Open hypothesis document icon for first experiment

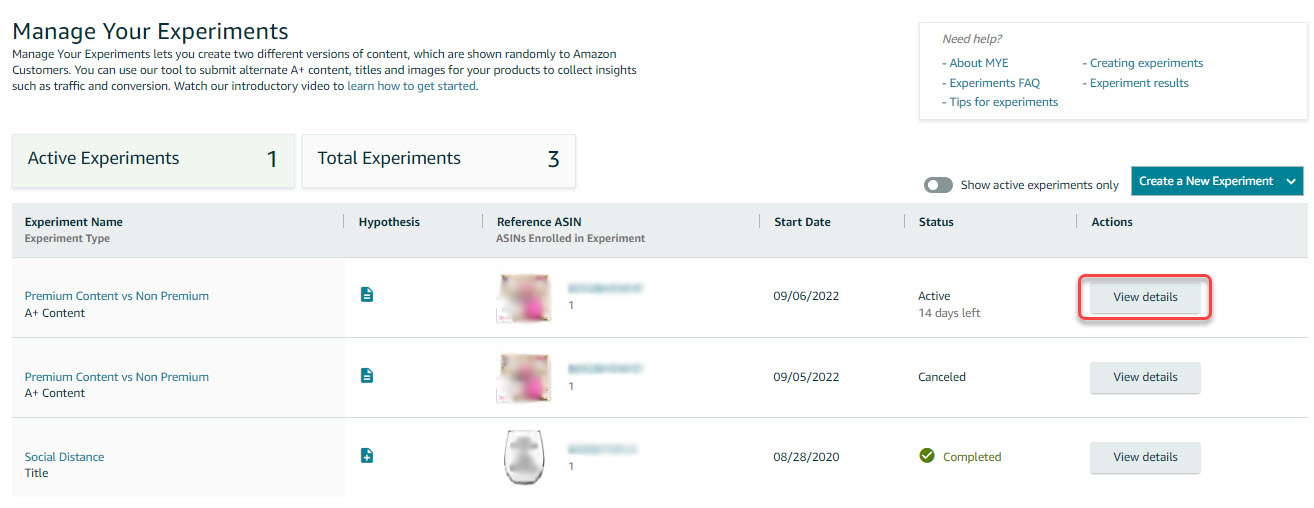click(366, 295)
